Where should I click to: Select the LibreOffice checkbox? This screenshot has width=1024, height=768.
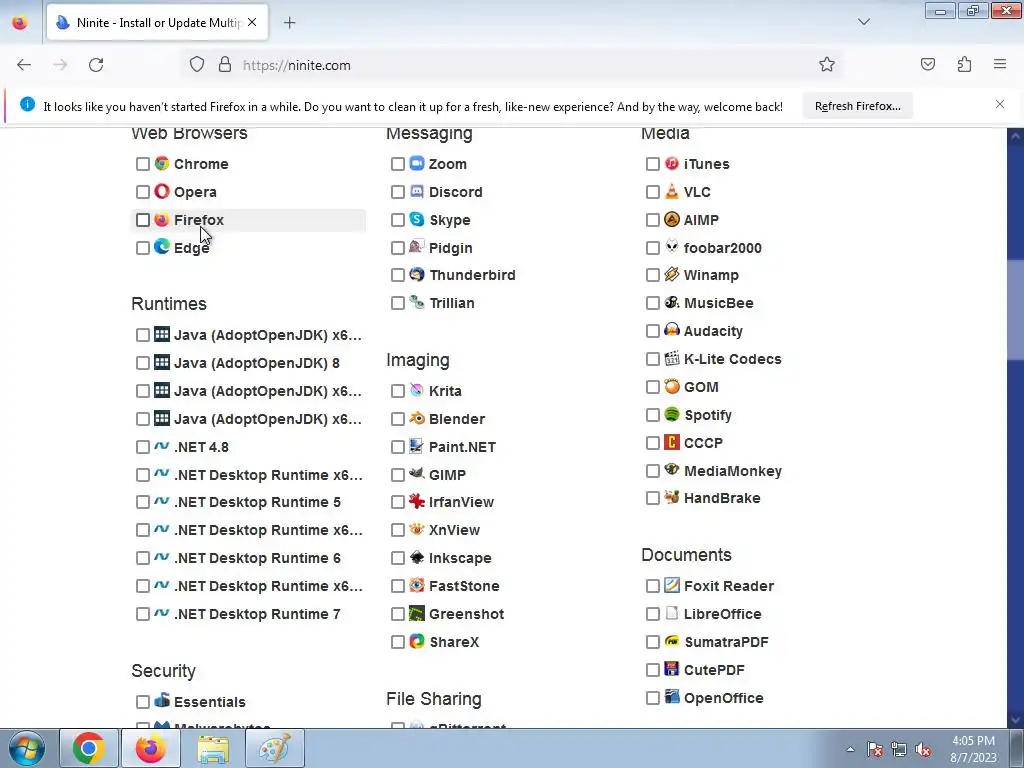click(652, 614)
